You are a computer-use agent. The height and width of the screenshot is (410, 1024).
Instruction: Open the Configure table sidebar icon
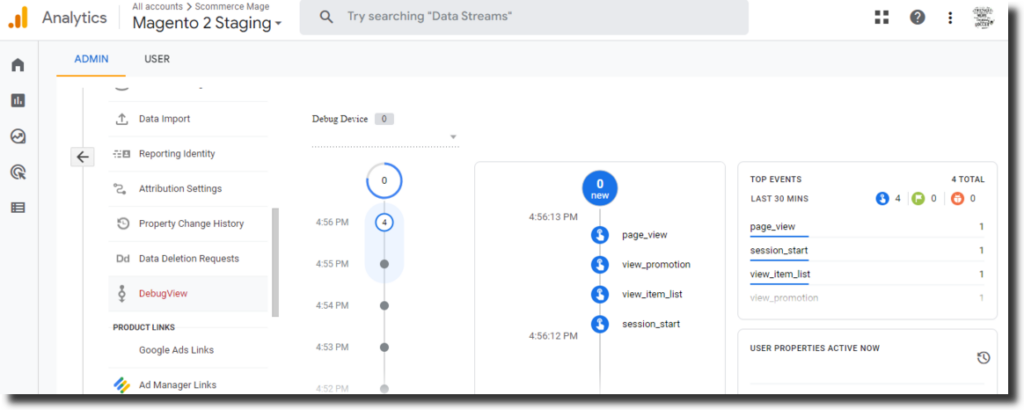click(18, 208)
